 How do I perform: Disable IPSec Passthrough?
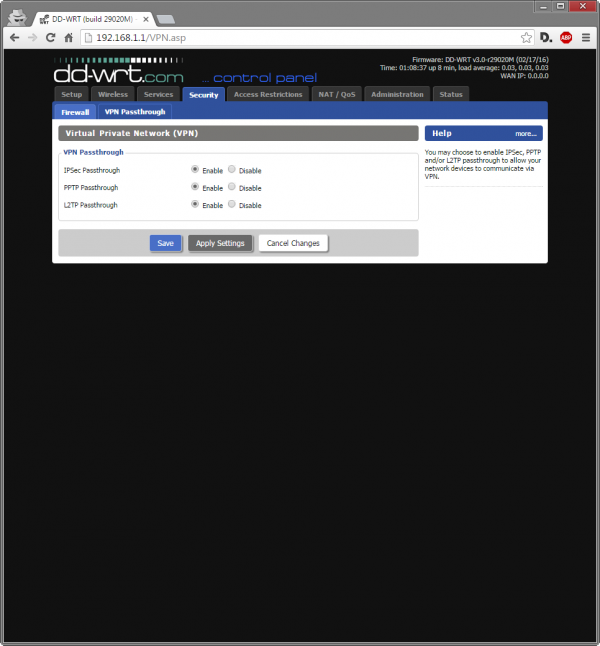point(232,170)
